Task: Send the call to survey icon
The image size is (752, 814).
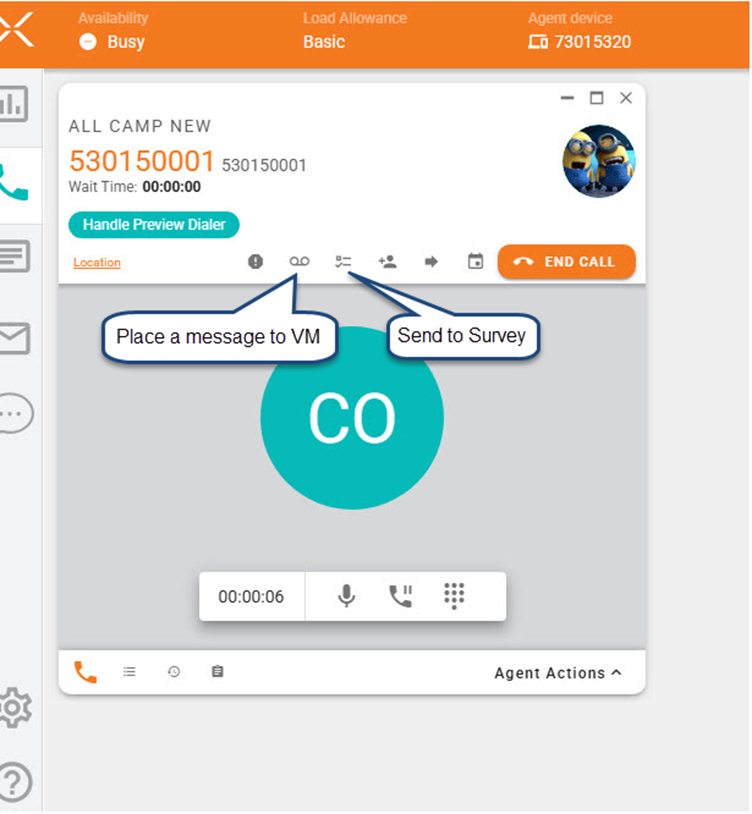Action: click(x=343, y=262)
